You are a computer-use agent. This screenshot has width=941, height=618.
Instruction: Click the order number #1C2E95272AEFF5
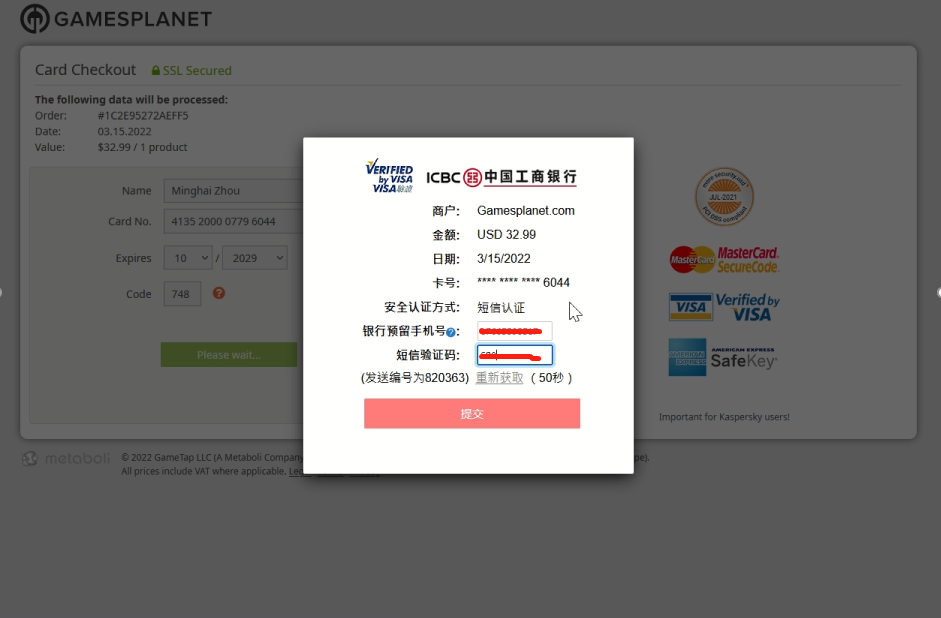click(x=143, y=116)
